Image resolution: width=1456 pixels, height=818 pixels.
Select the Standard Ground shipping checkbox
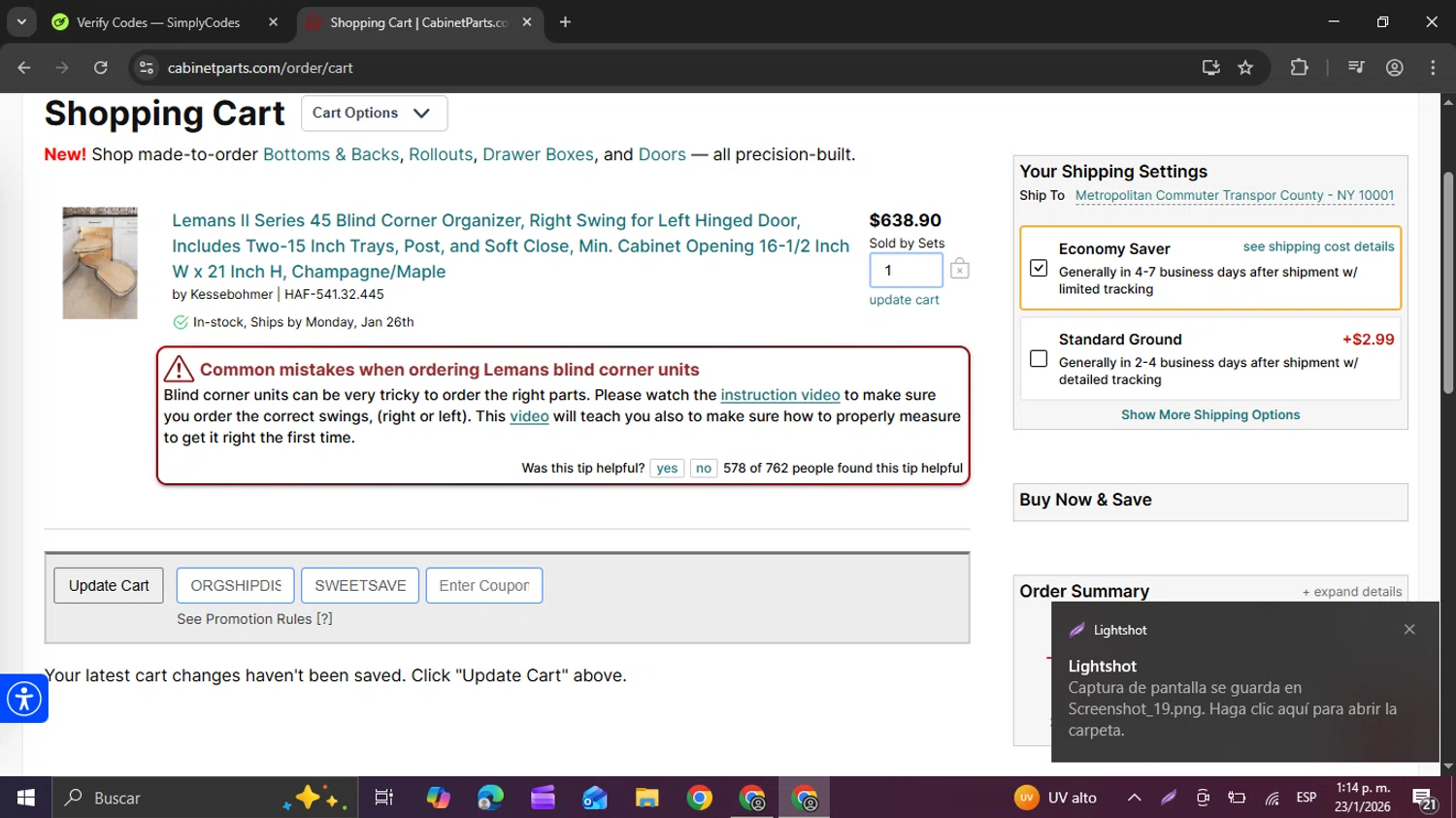[x=1039, y=358]
